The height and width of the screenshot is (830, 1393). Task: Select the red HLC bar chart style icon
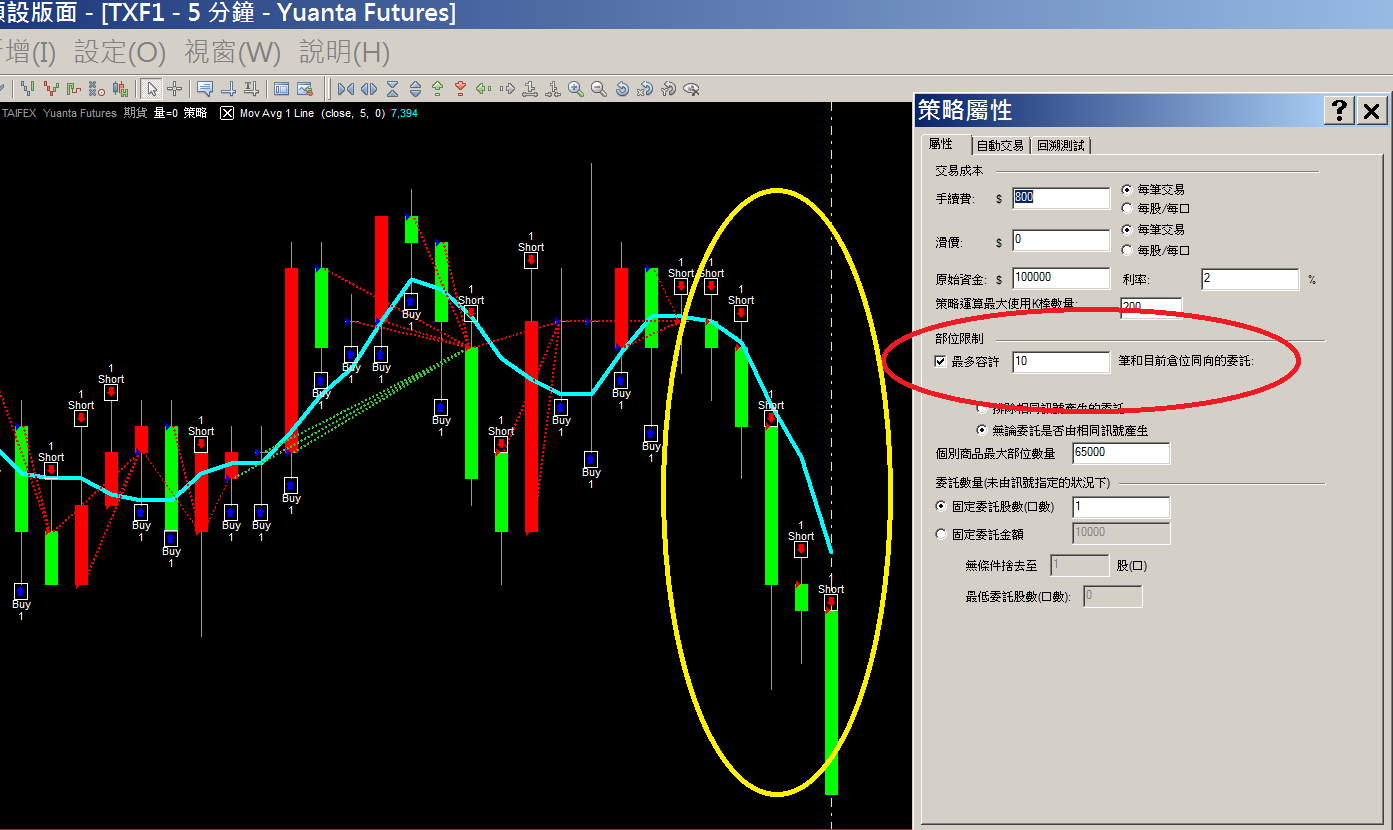click(x=51, y=88)
